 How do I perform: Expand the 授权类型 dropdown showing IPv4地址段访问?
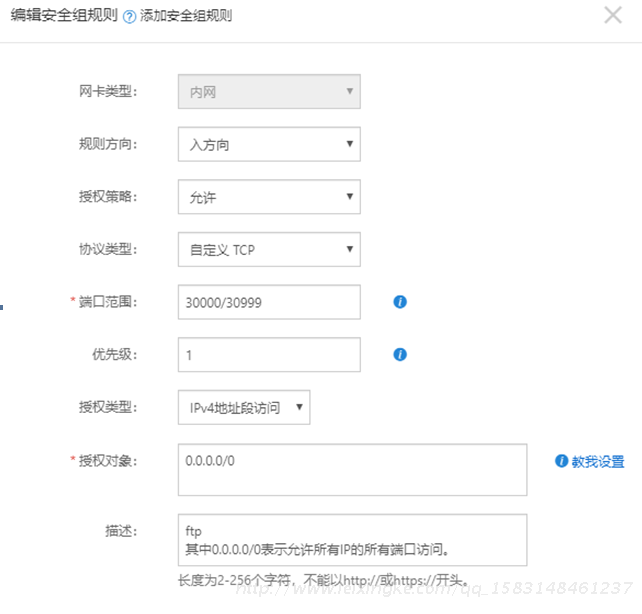pos(244,407)
